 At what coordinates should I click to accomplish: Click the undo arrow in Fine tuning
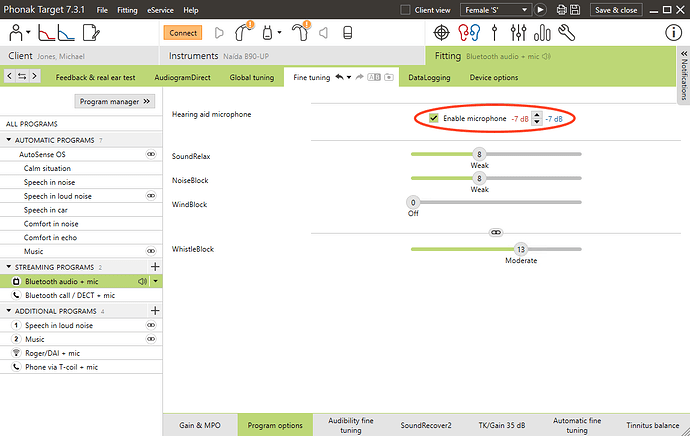339,77
